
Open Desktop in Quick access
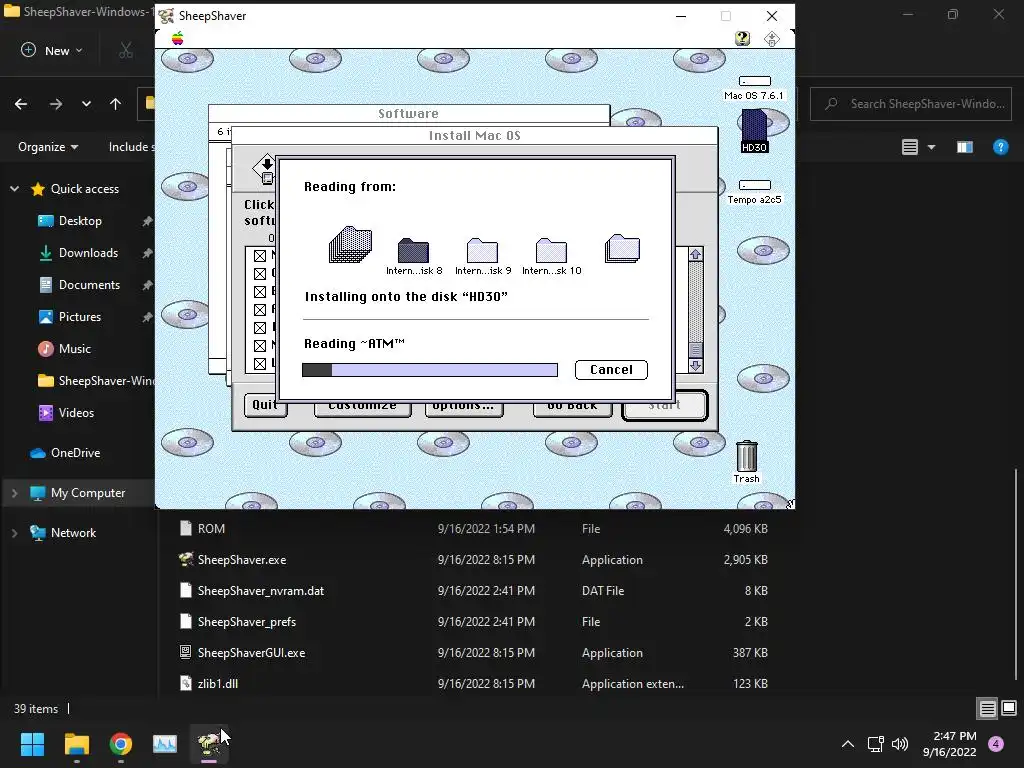tap(80, 221)
